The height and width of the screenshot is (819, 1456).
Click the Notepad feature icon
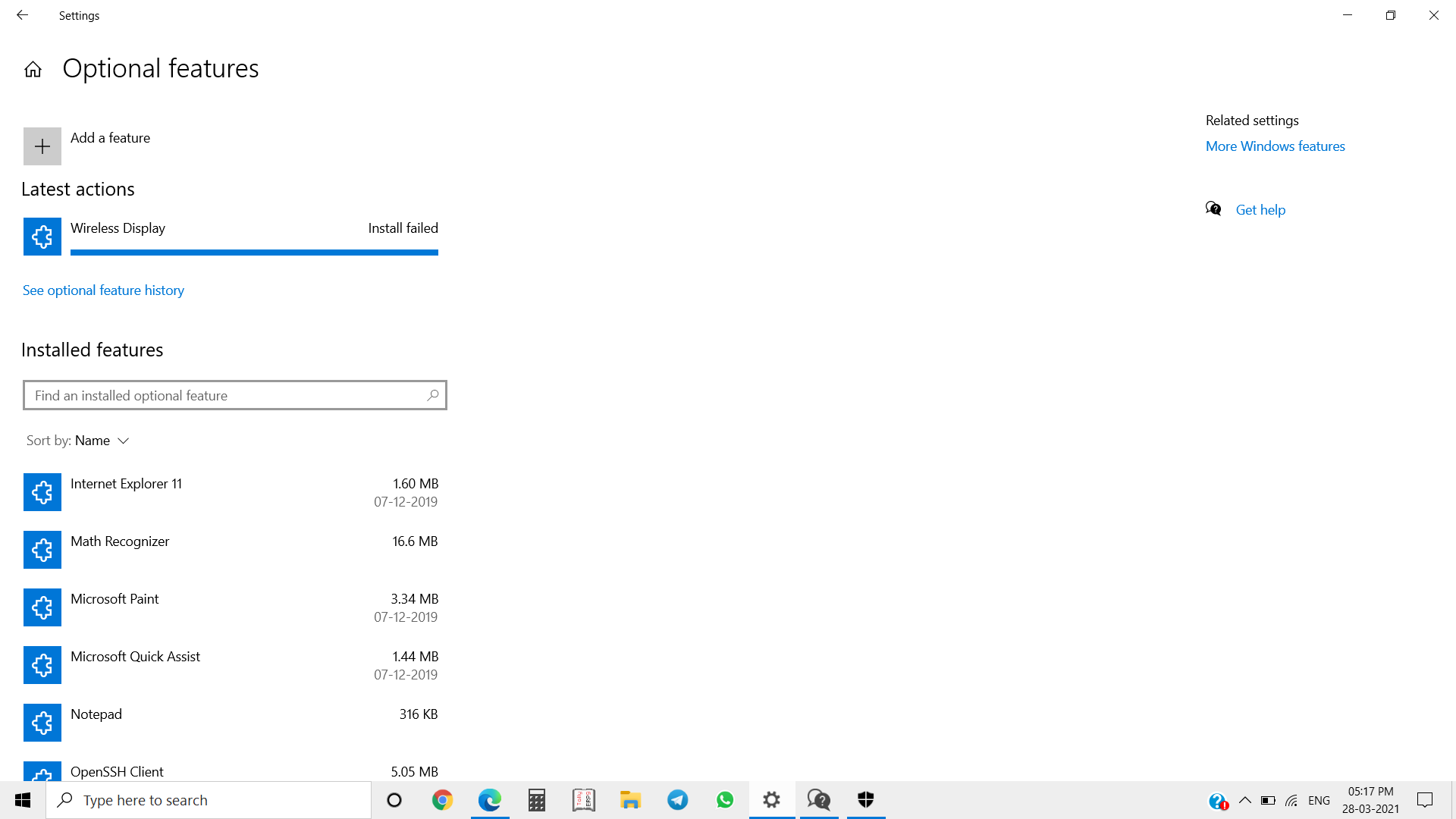point(42,723)
